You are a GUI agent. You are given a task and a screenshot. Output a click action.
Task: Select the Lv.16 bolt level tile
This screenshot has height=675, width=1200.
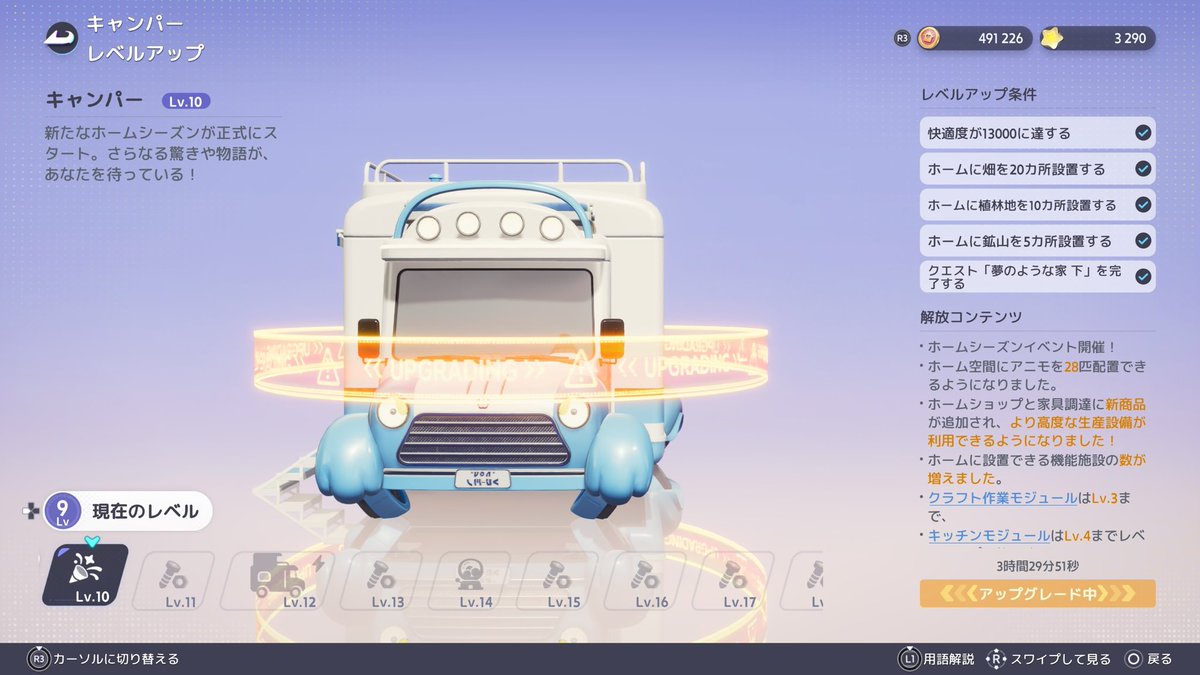pyautogui.click(x=645, y=580)
